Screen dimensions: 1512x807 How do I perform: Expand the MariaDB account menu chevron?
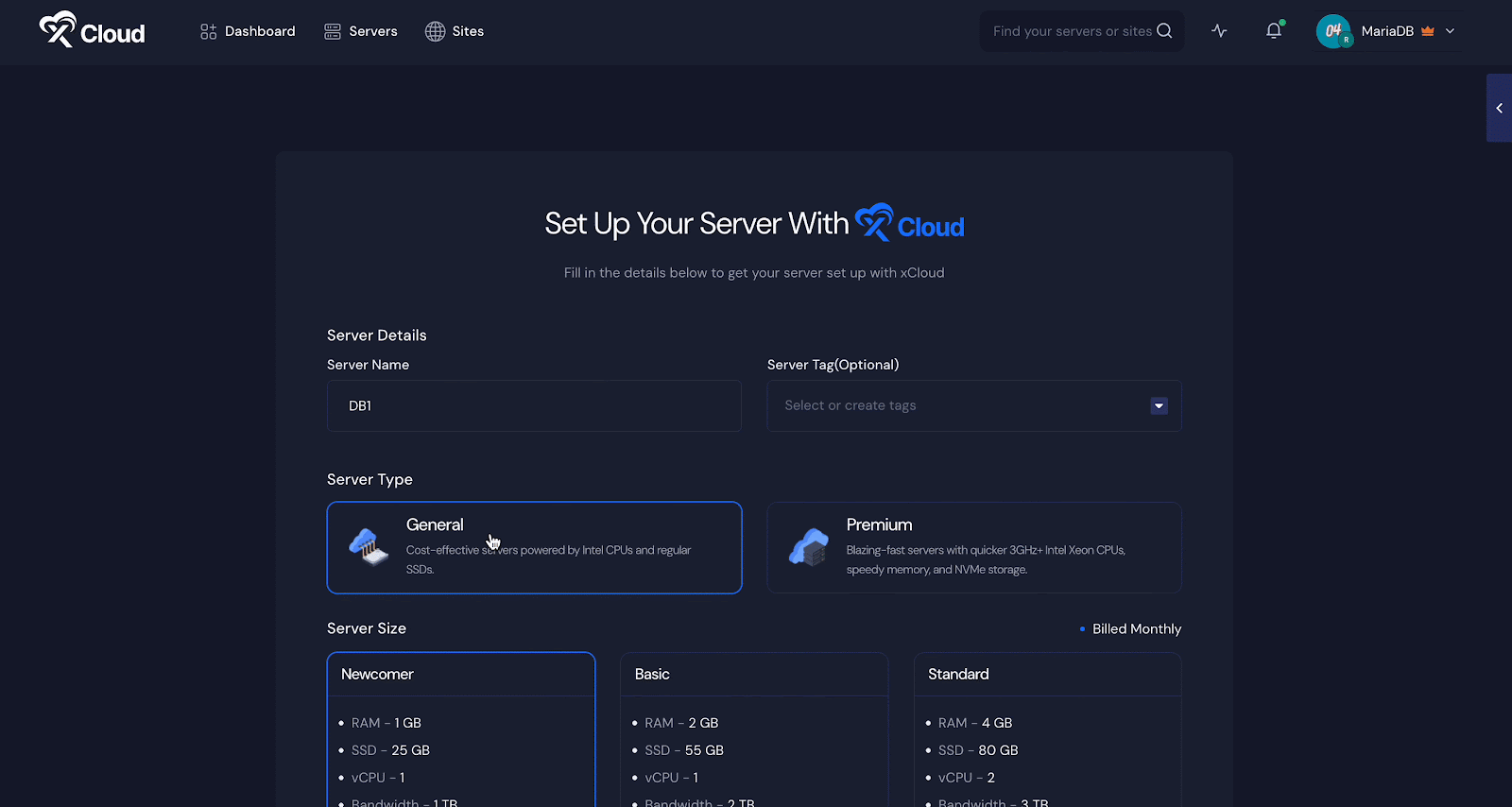[1451, 31]
